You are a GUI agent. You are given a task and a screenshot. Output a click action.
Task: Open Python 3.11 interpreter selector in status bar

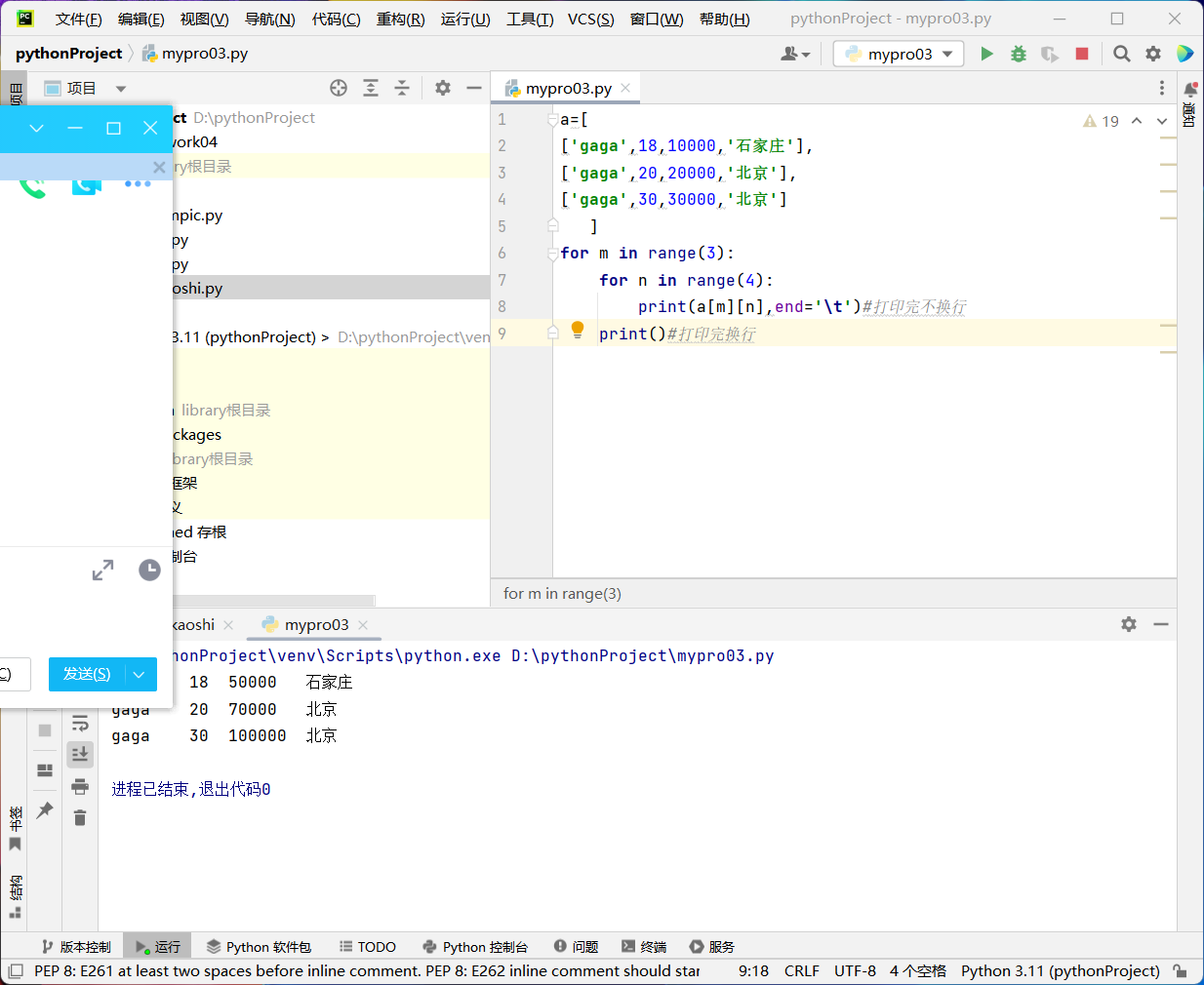[x=1060, y=971]
